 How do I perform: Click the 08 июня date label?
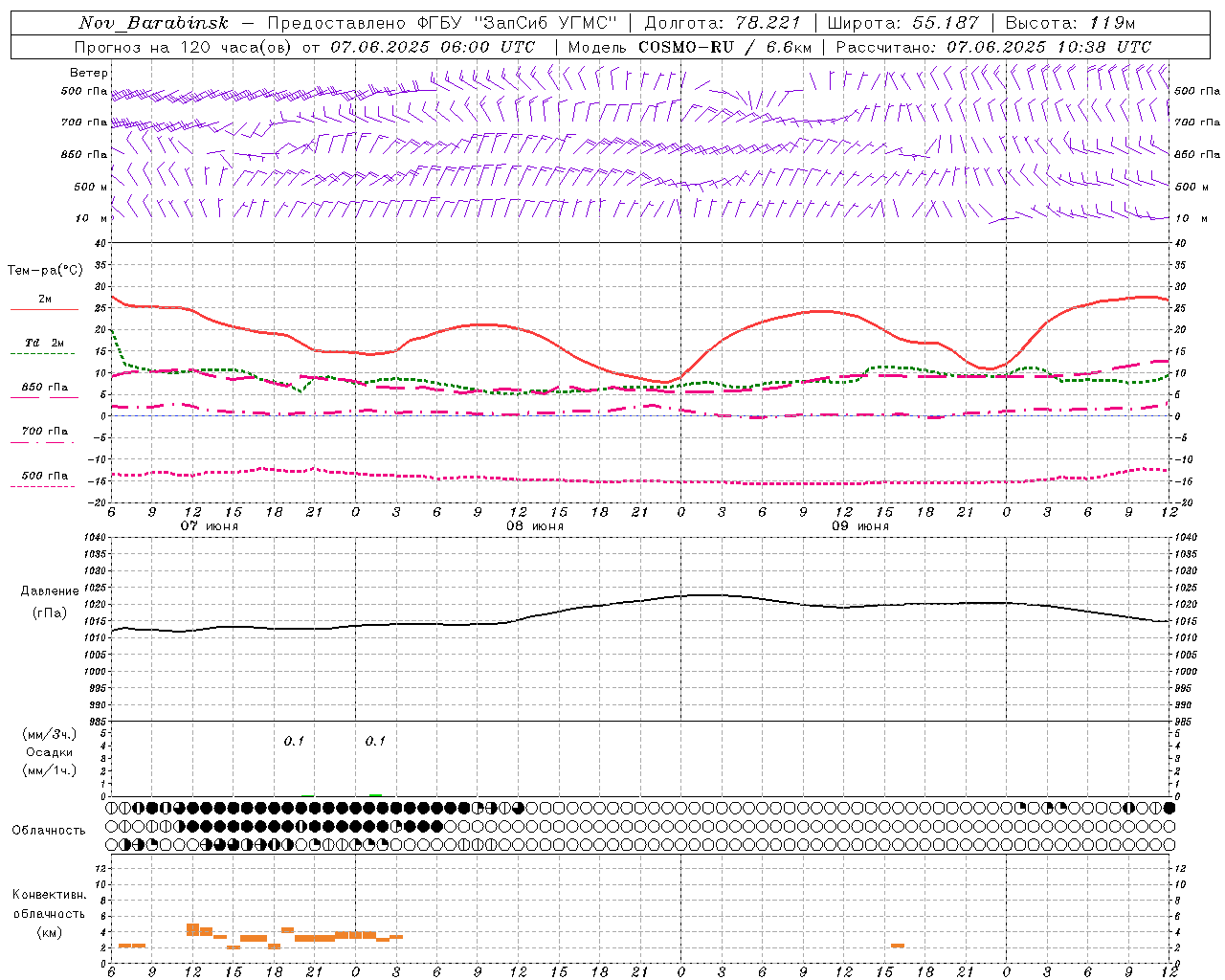534,526
